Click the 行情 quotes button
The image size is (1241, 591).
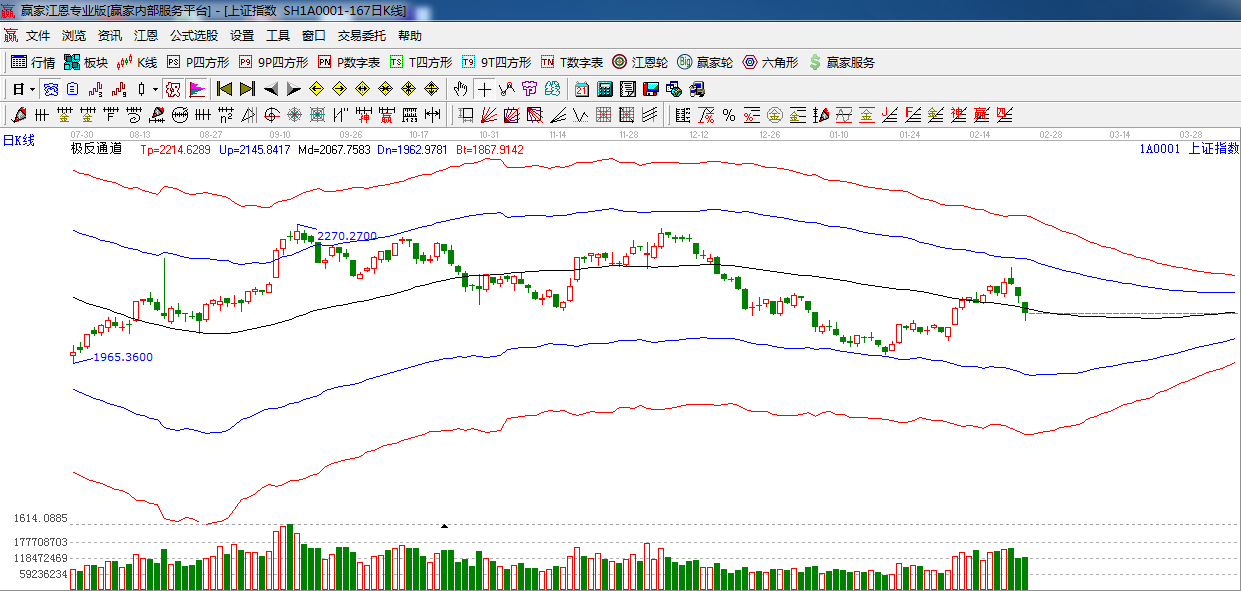[33, 62]
